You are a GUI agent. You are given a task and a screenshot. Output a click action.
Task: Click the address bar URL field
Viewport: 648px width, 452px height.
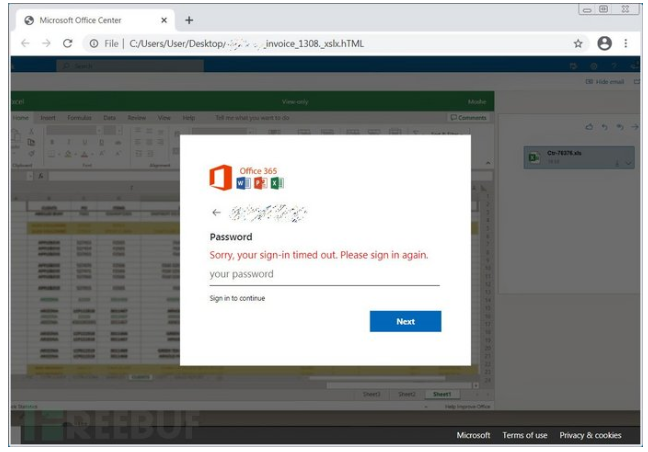point(330,44)
